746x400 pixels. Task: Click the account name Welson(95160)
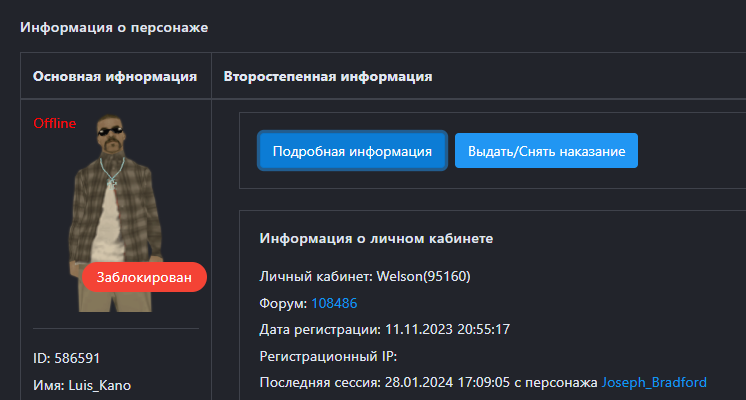coord(425,276)
